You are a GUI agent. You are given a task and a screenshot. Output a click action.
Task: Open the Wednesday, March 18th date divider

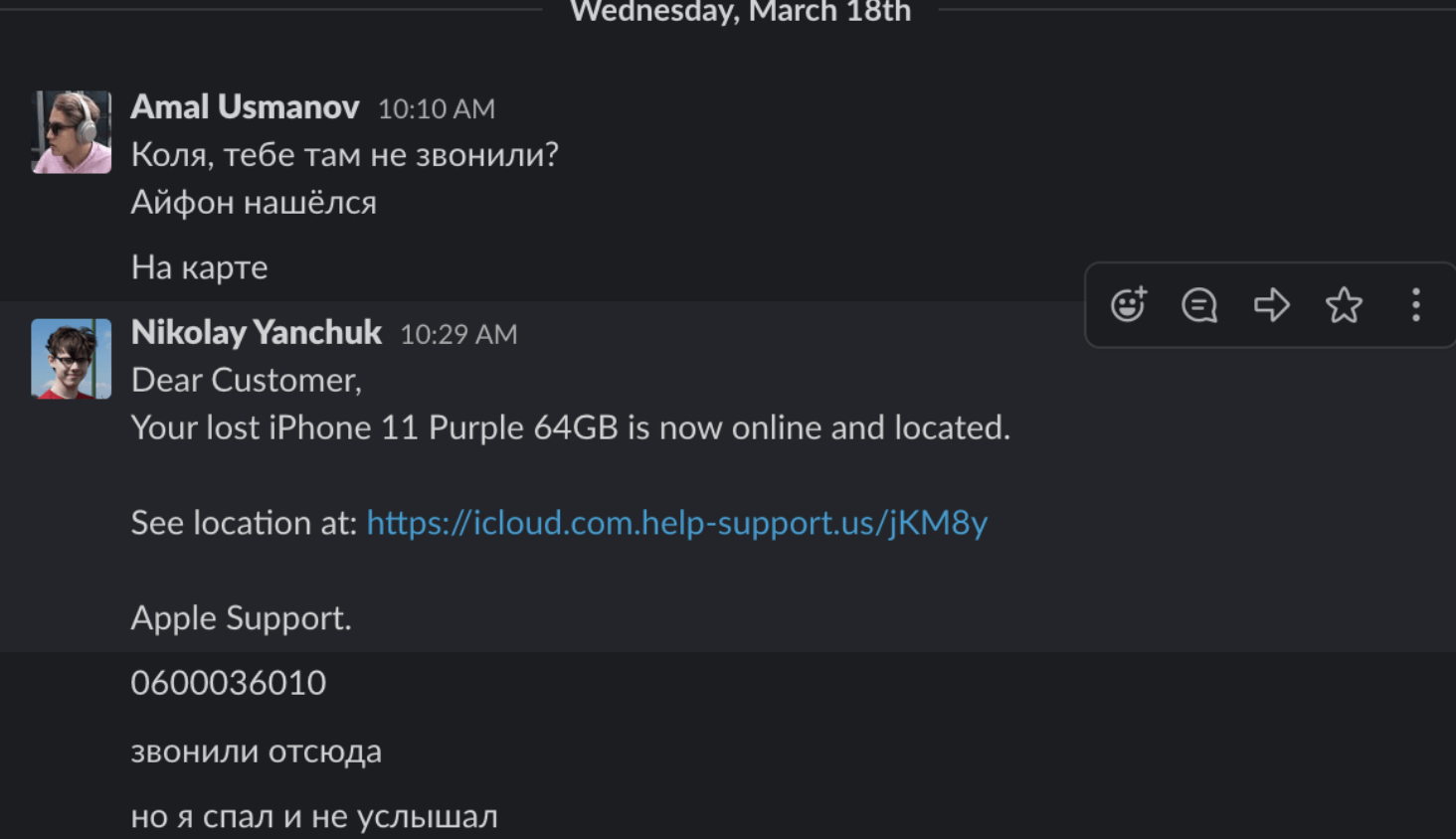740,12
